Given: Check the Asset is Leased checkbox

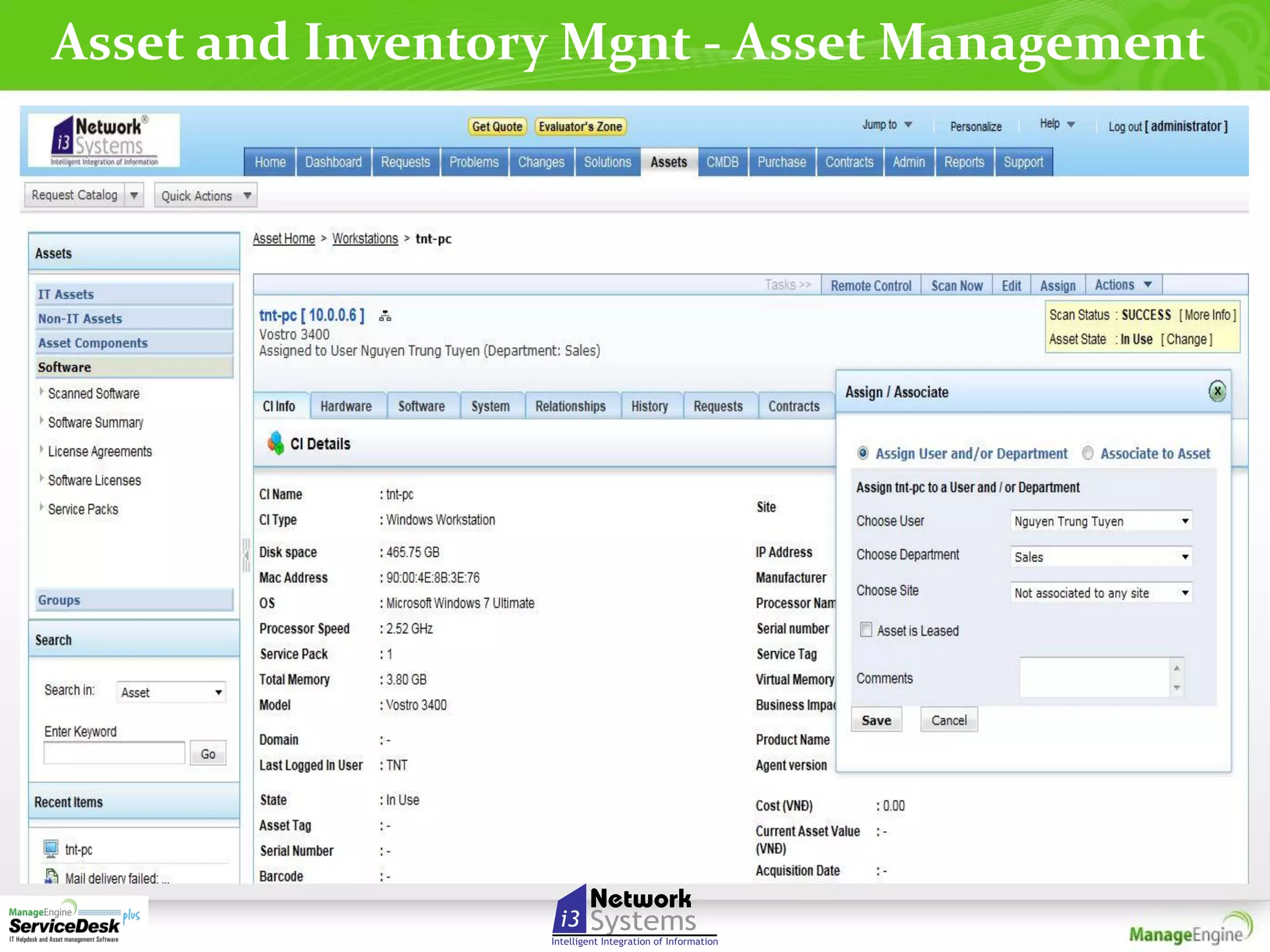Looking at the screenshot, I should pyautogui.click(x=866, y=630).
